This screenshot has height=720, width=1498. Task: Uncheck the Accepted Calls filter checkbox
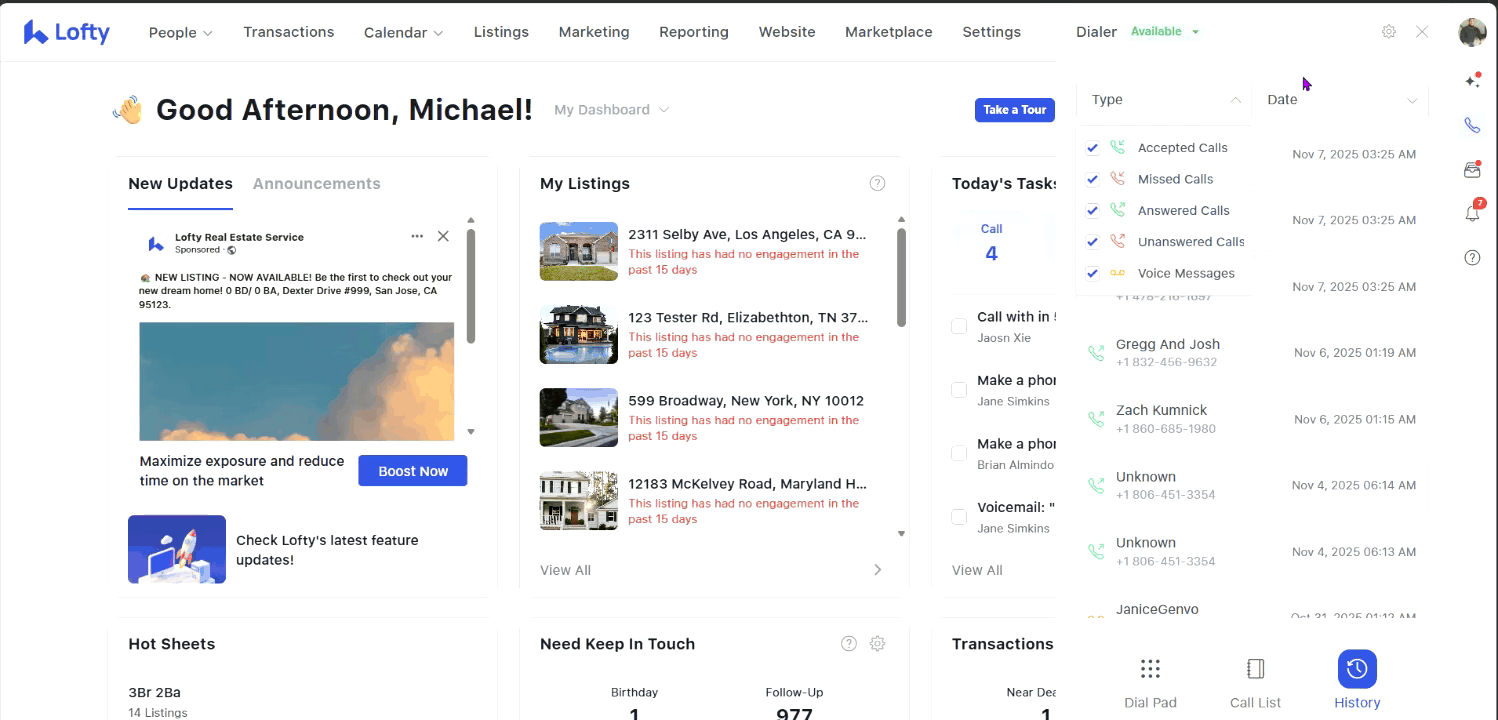tap(1093, 148)
